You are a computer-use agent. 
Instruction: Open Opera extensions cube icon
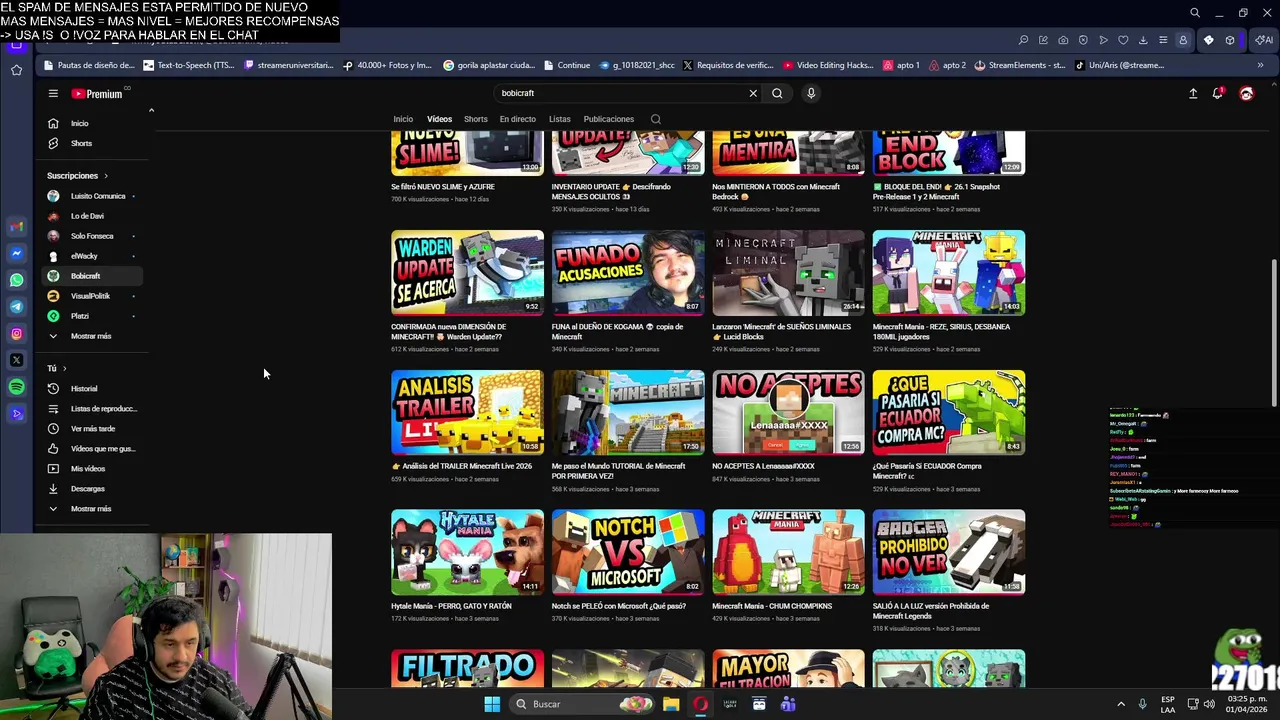pos(1230,40)
